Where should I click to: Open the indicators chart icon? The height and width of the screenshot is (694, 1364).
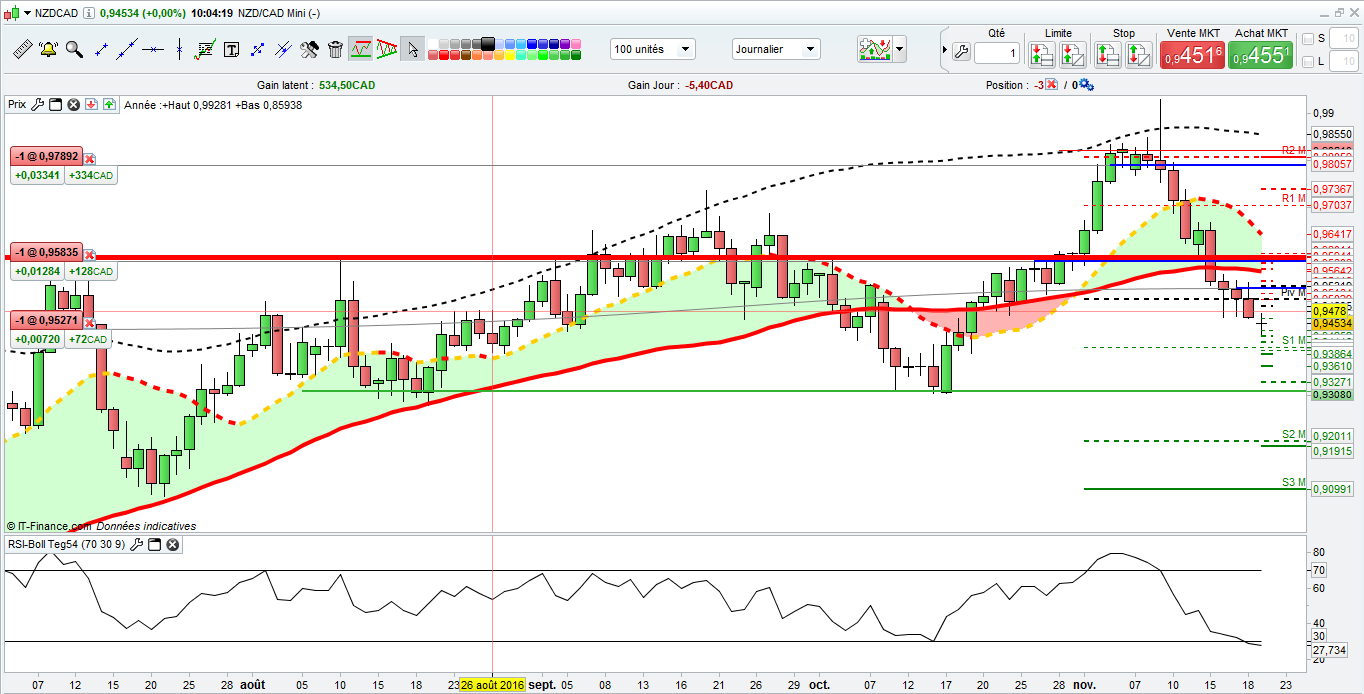(873, 49)
